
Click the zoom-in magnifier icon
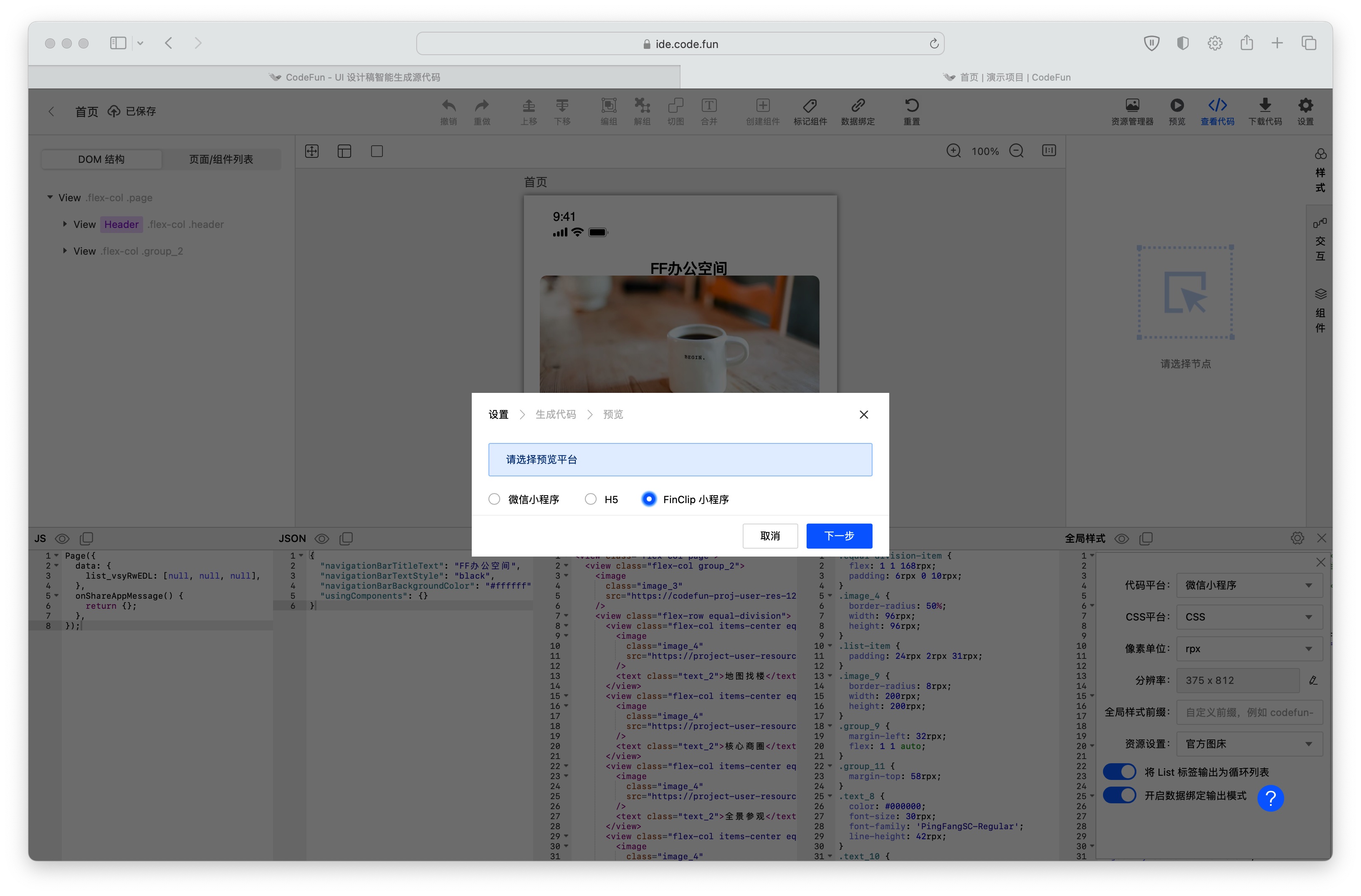[x=953, y=151]
